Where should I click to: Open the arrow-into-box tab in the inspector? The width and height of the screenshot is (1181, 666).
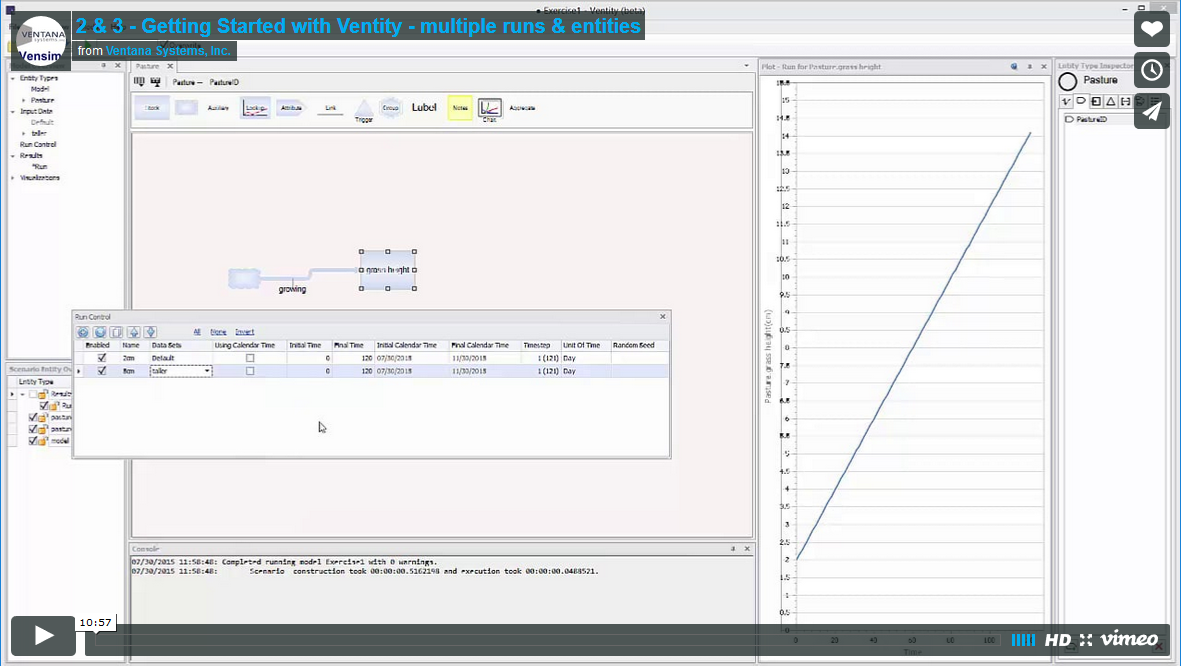click(1096, 101)
